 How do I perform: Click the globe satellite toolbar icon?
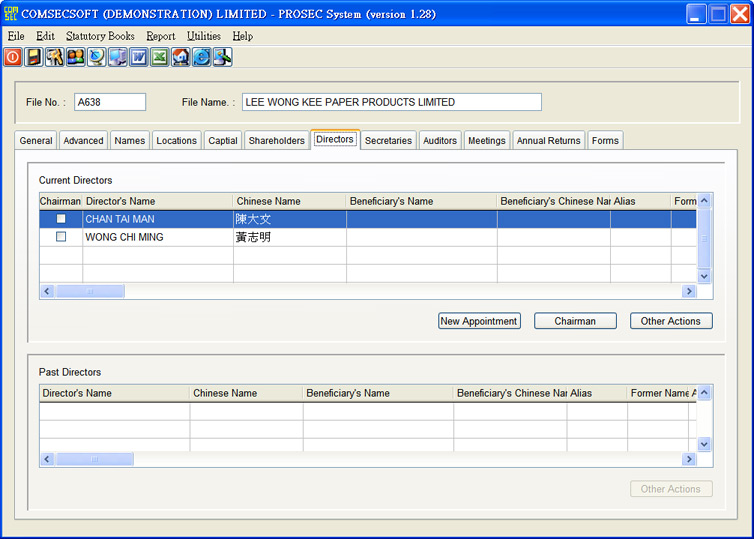pyautogui.click(x=97, y=57)
